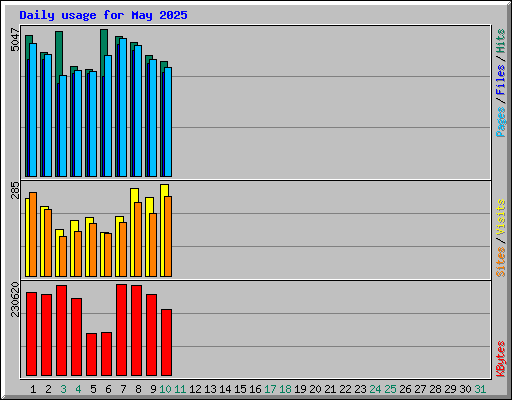The image size is (512, 400).
Task: Click day 11 on the x-axis
Action: [180, 389]
